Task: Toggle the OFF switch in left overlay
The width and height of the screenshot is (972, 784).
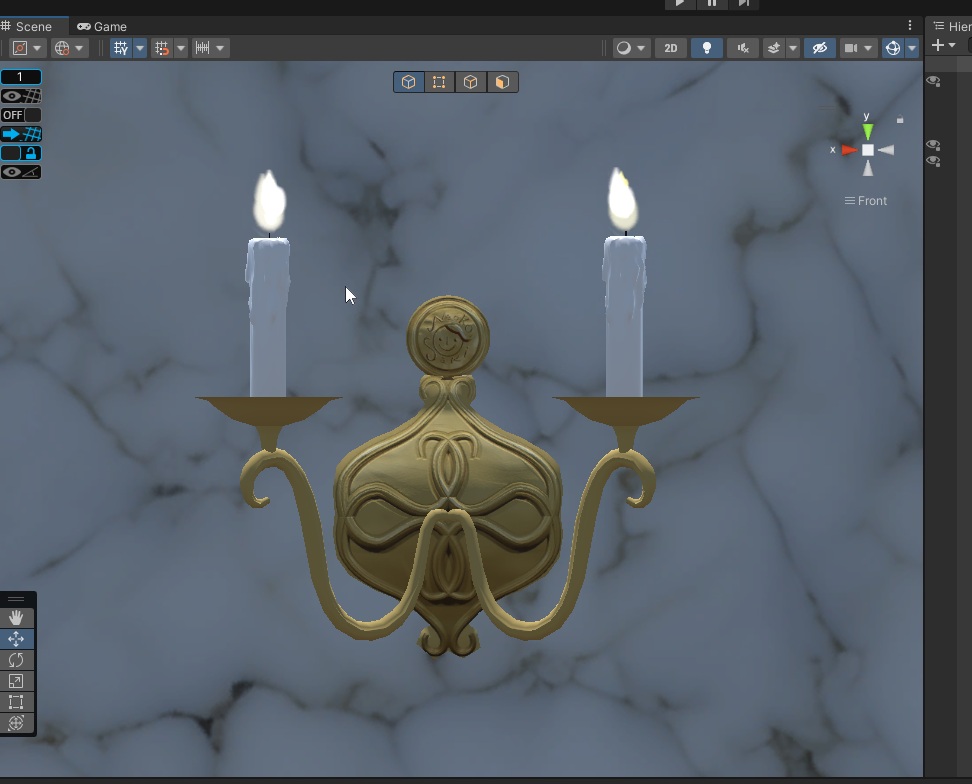Action: pos(20,115)
